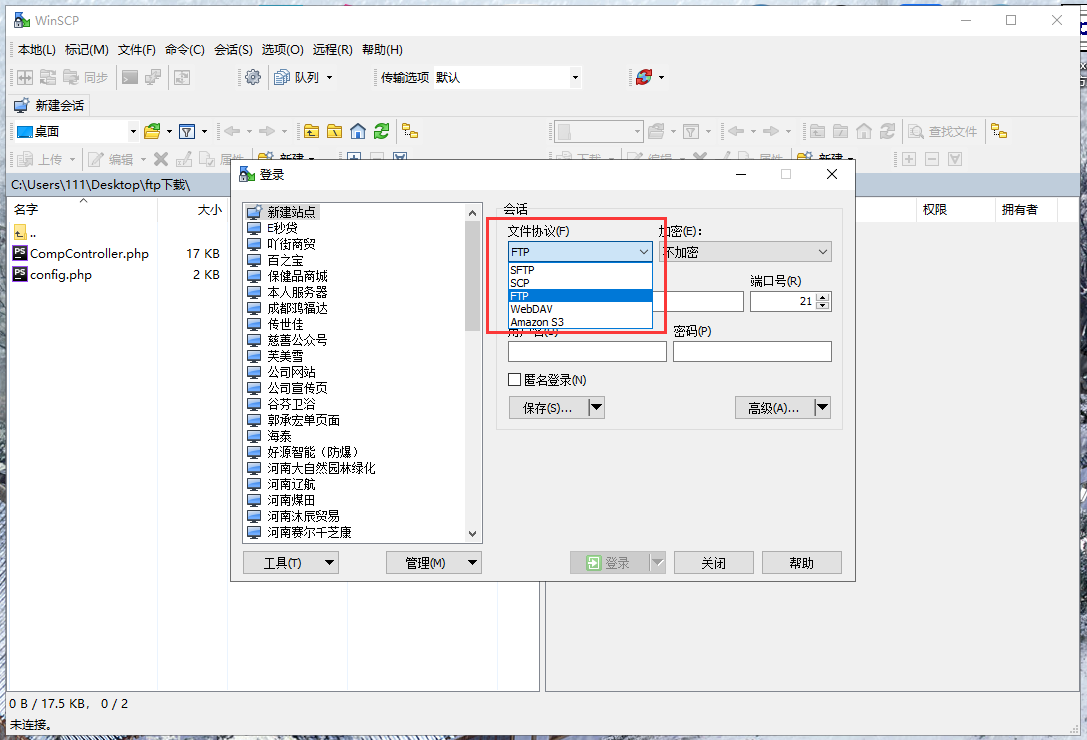Click the site list scroll down arrow
This screenshot has width=1087, height=740.
[473, 533]
